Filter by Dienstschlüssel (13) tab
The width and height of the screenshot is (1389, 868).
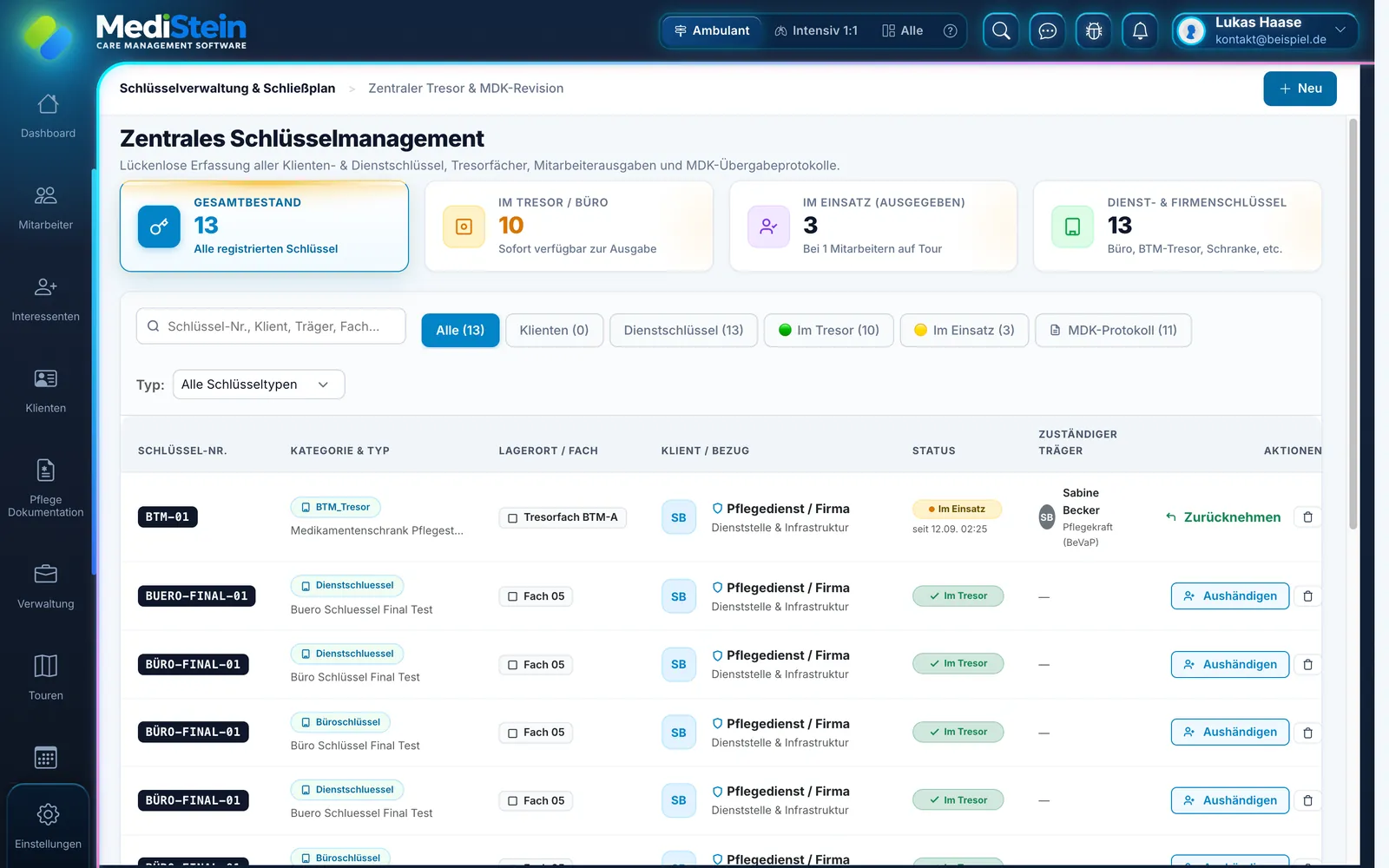[683, 331]
